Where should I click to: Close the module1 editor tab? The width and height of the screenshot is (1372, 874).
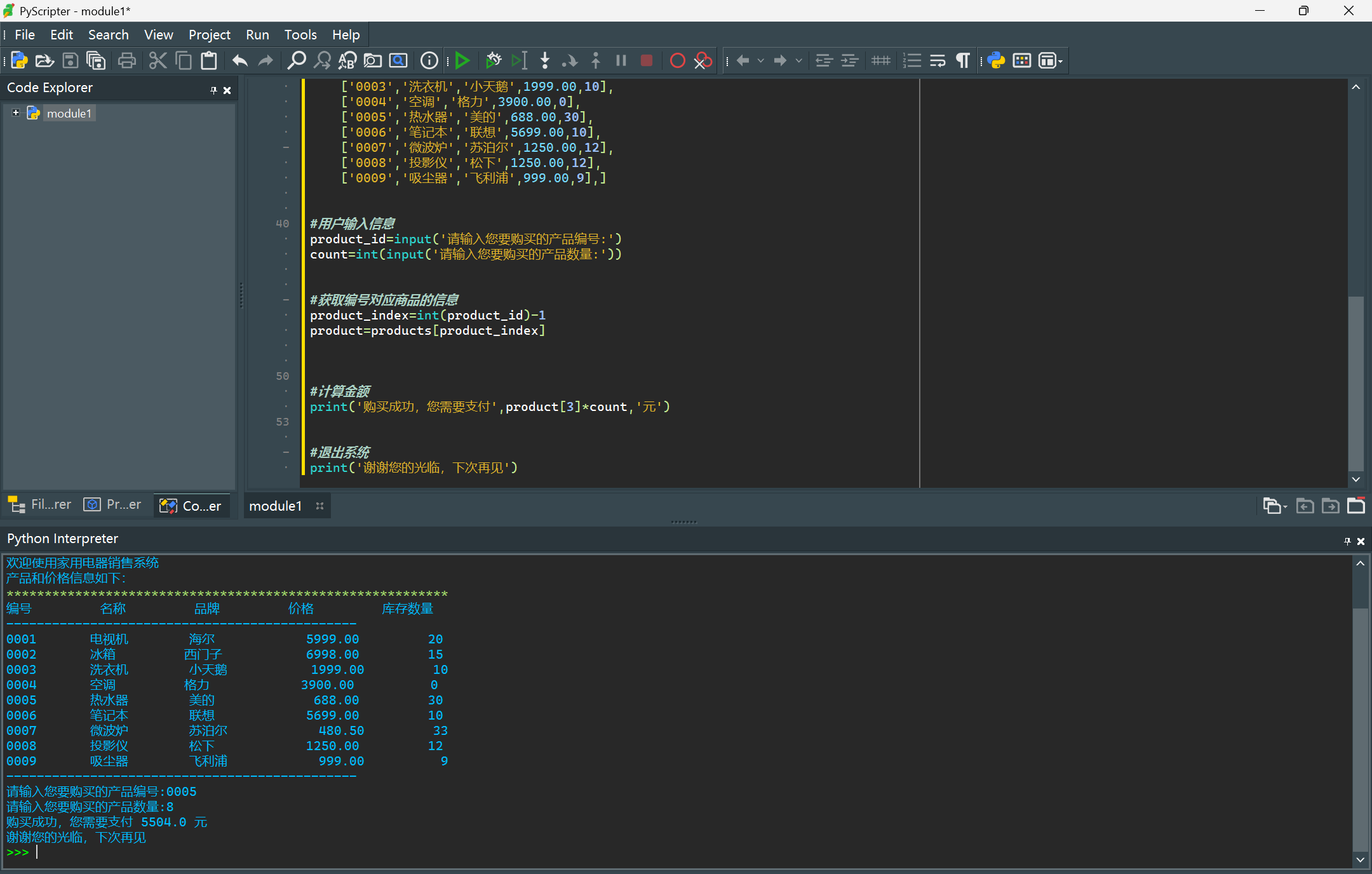(319, 506)
